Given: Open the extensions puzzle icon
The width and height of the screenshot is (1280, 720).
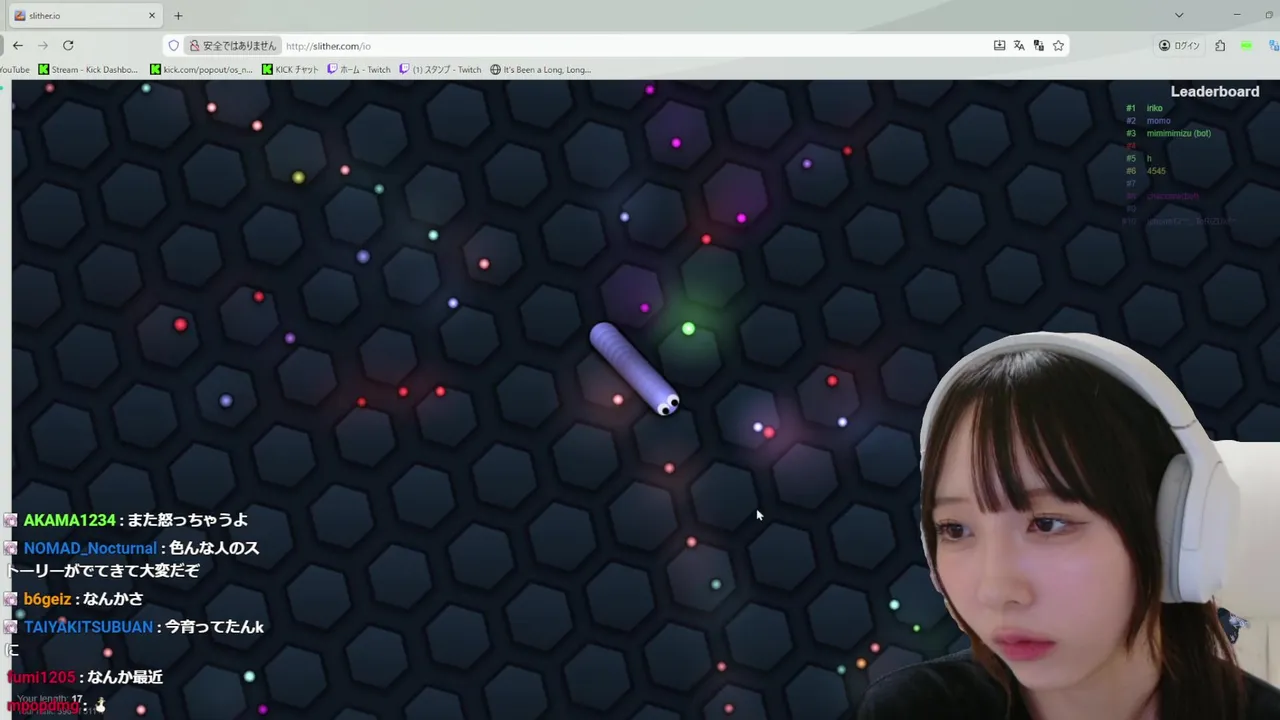Looking at the screenshot, I should pos(1220,45).
